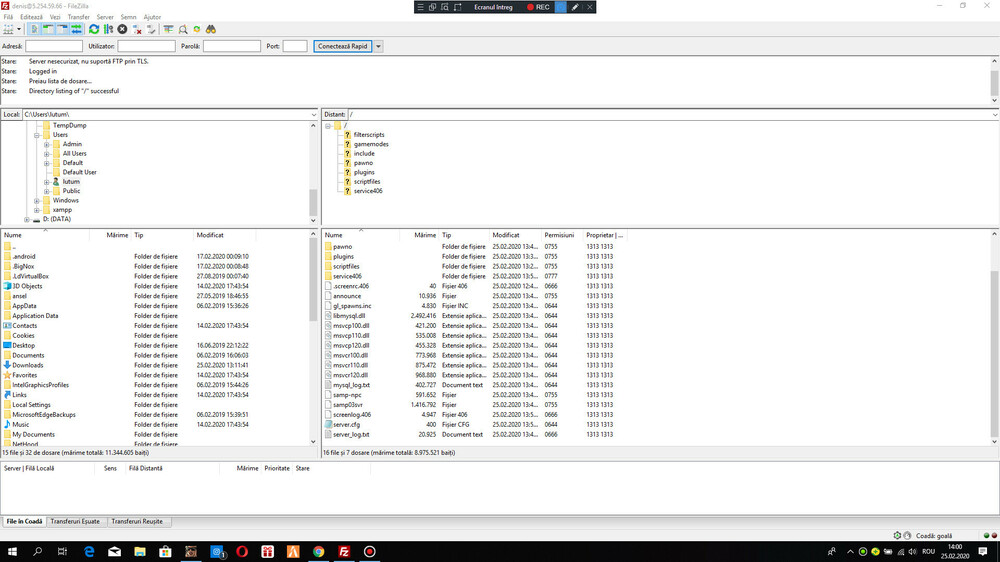The image size is (1000, 562).
Task: Collapse the Users folder in local tree
Action: 37,135
